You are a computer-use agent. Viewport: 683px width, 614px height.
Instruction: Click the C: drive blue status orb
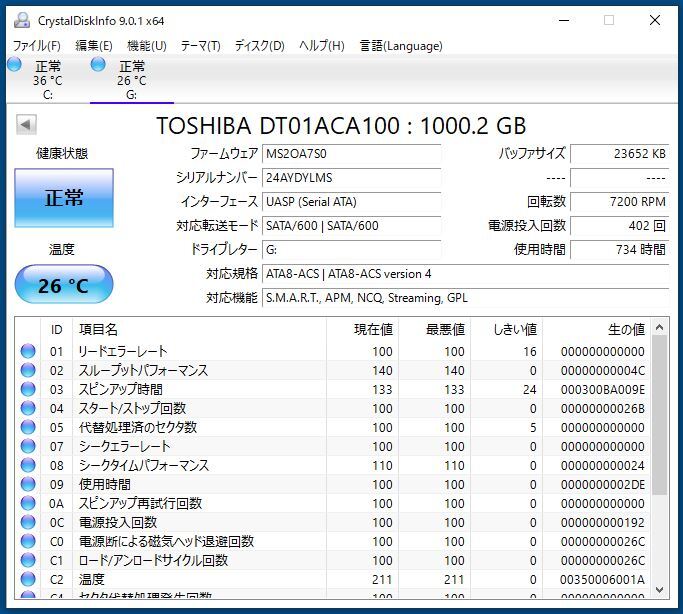point(14,64)
